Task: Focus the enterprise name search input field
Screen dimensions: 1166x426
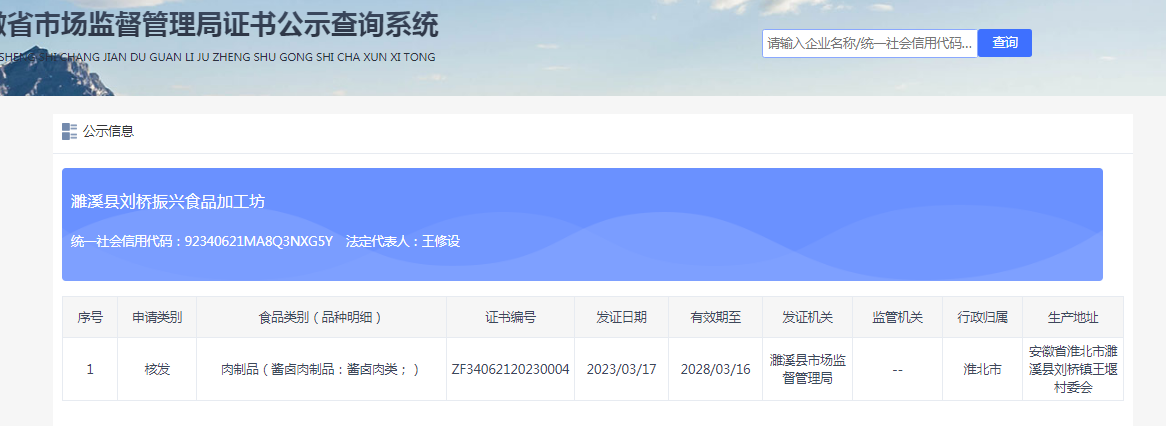Action: [x=868, y=43]
